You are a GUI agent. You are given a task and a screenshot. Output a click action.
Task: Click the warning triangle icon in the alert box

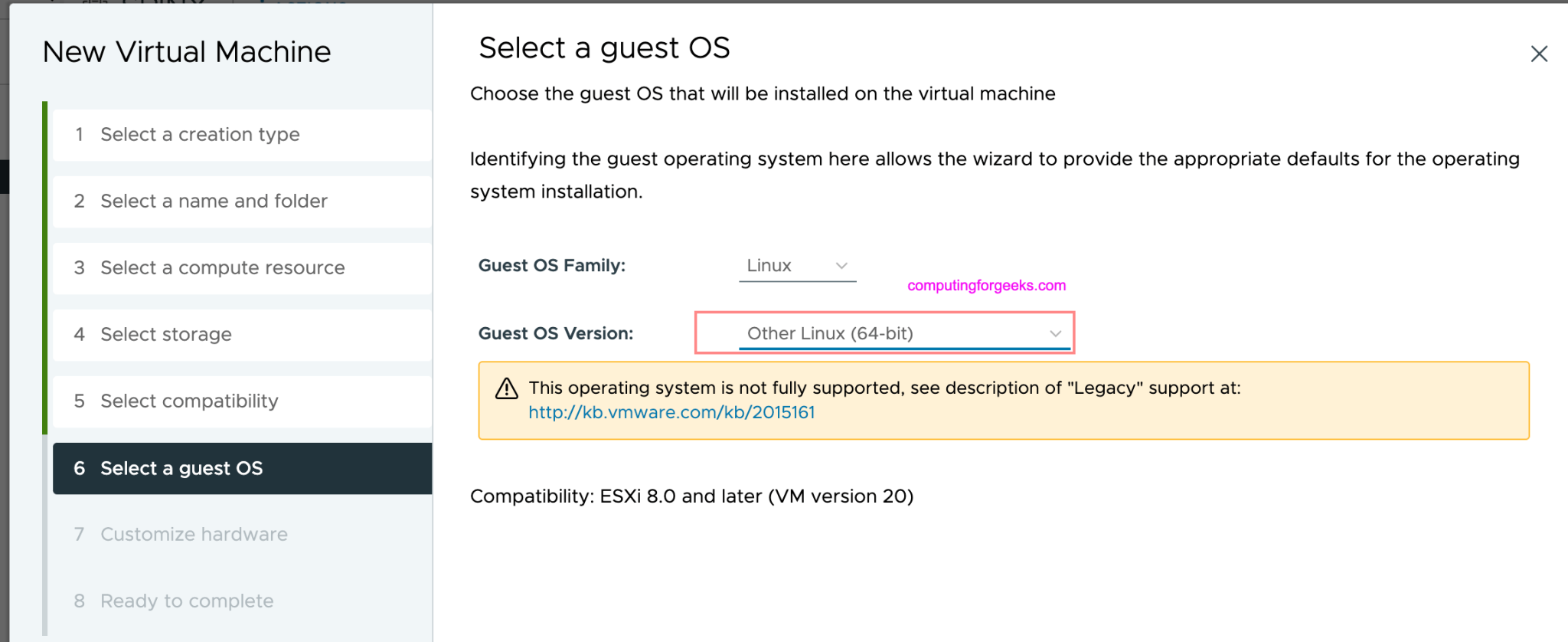(x=506, y=388)
